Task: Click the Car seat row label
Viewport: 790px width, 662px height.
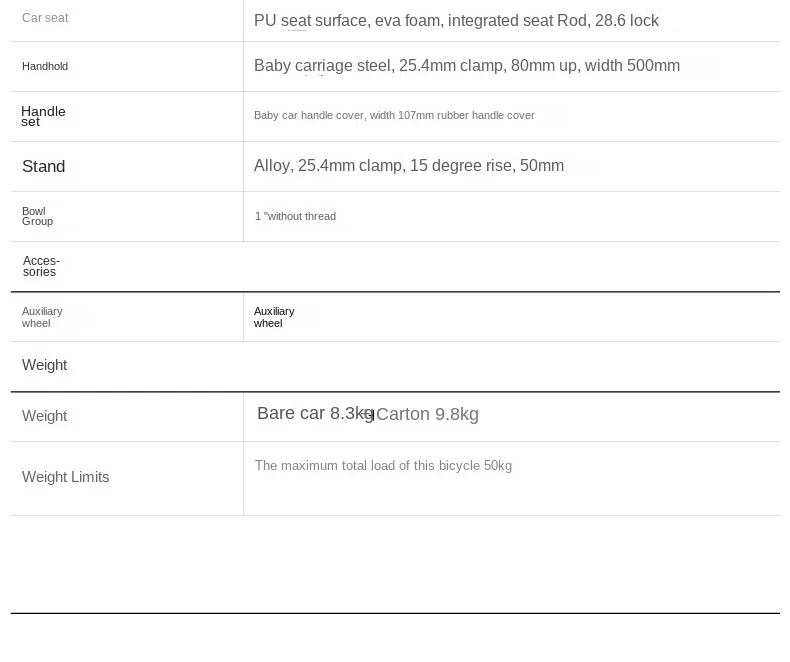Action: click(45, 18)
